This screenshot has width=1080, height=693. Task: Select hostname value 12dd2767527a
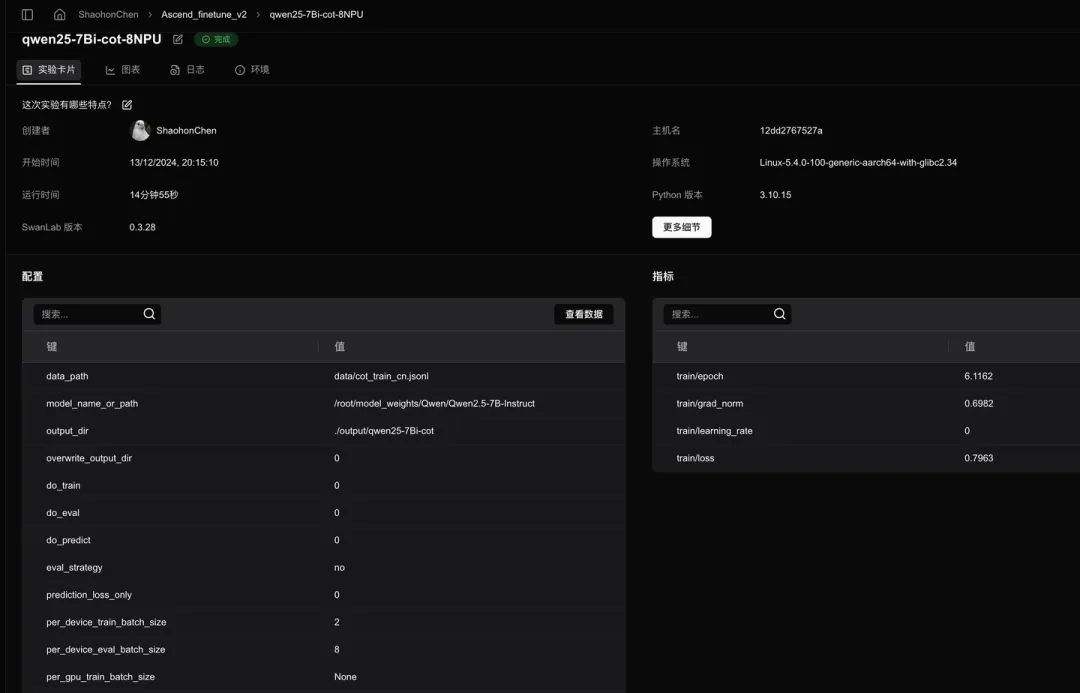click(x=791, y=131)
